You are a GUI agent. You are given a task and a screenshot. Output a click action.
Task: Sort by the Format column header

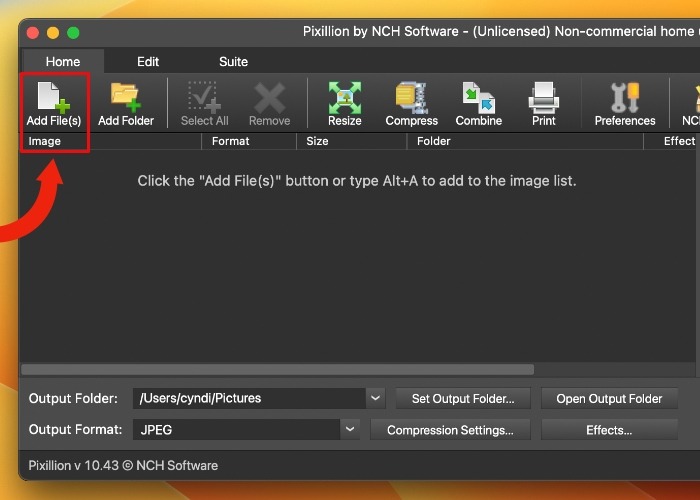(x=249, y=141)
